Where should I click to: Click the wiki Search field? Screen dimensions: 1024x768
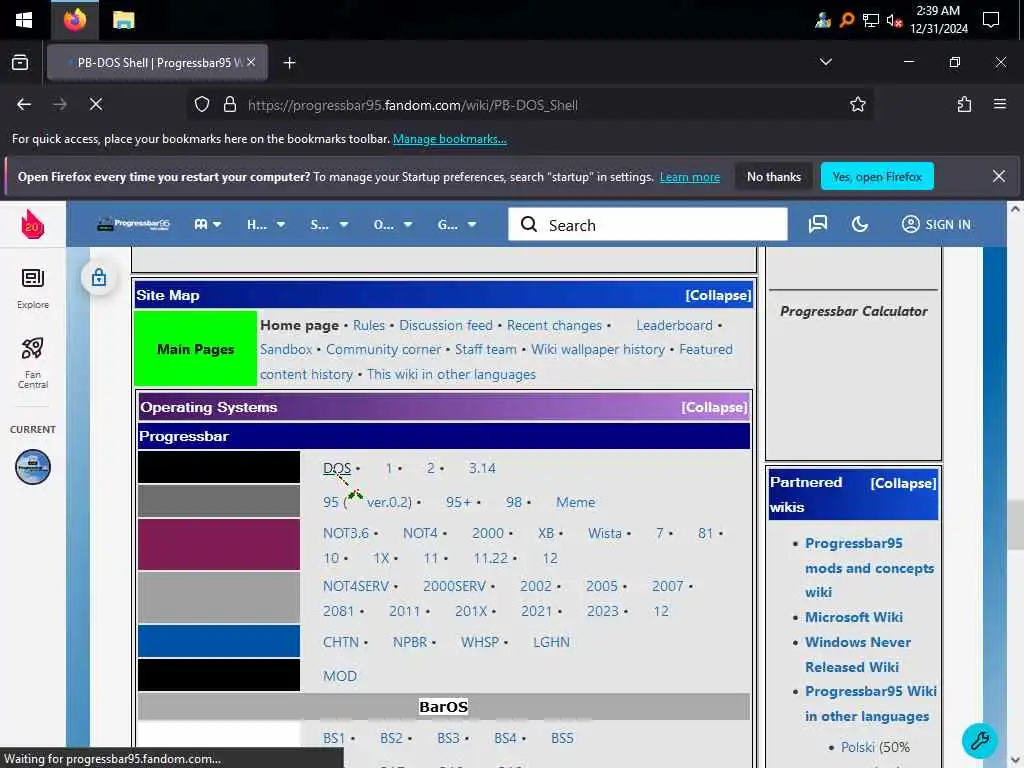click(x=648, y=225)
